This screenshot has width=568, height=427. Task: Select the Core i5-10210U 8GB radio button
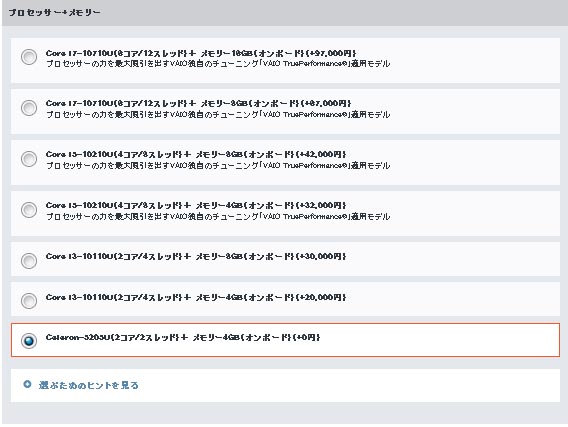pyautogui.click(x=29, y=159)
